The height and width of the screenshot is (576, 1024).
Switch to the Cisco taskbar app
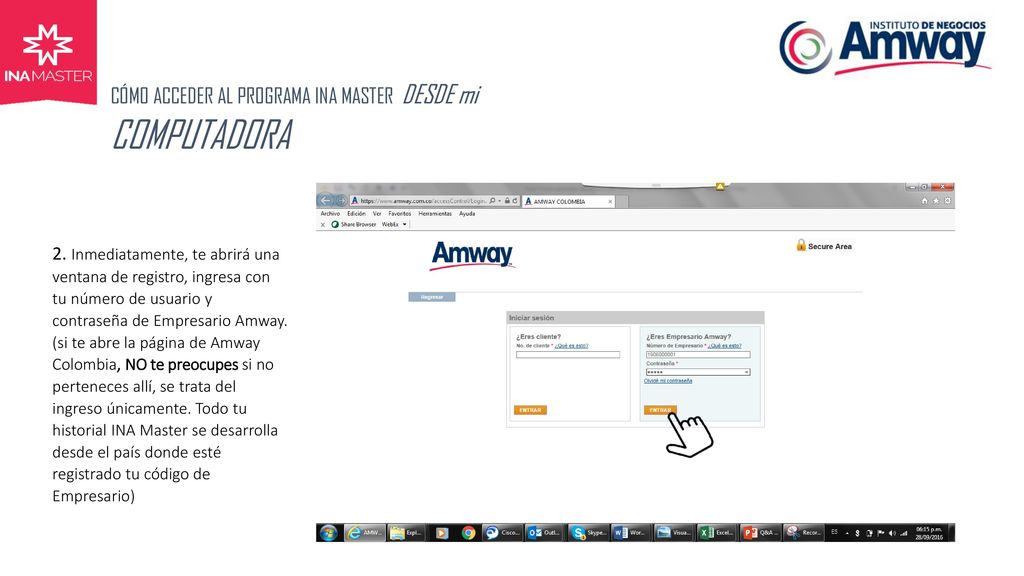point(502,533)
